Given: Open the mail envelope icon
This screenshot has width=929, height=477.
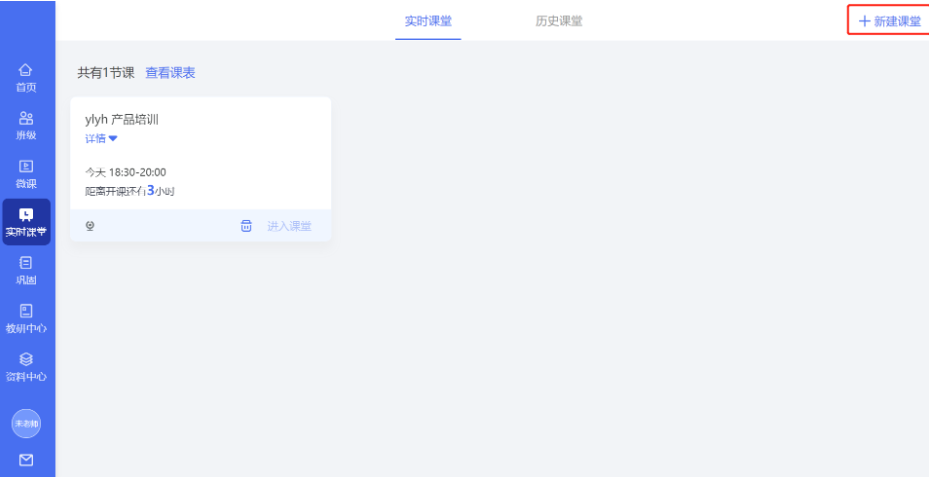Looking at the screenshot, I should click(26, 460).
